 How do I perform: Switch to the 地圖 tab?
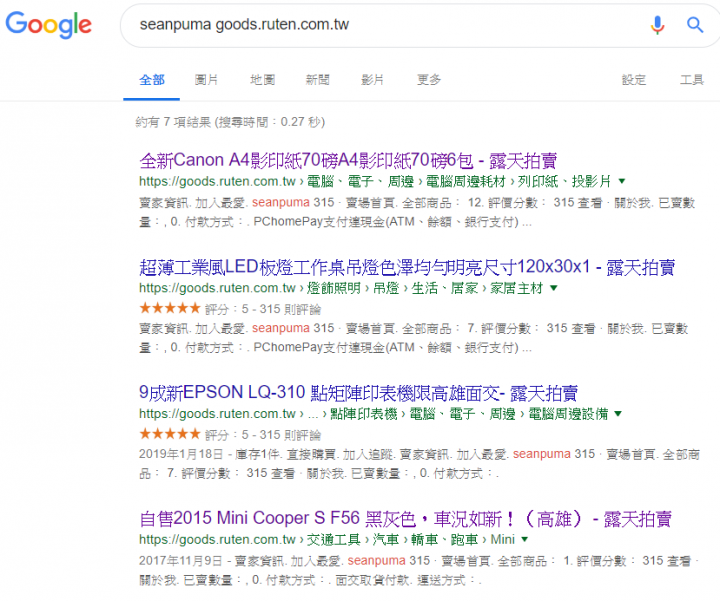click(x=262, y=80)
